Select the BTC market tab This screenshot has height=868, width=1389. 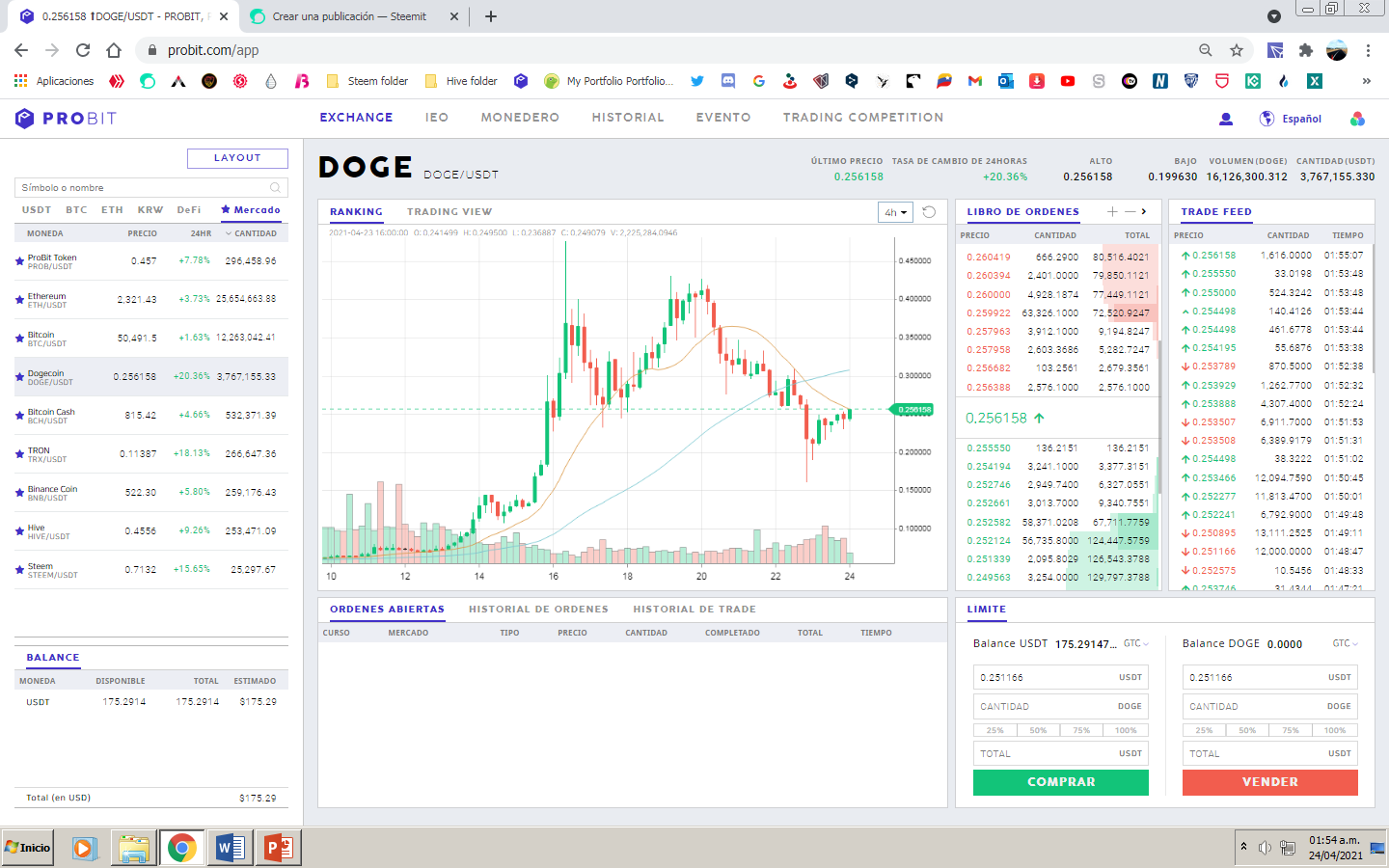(x=76, y=210)
